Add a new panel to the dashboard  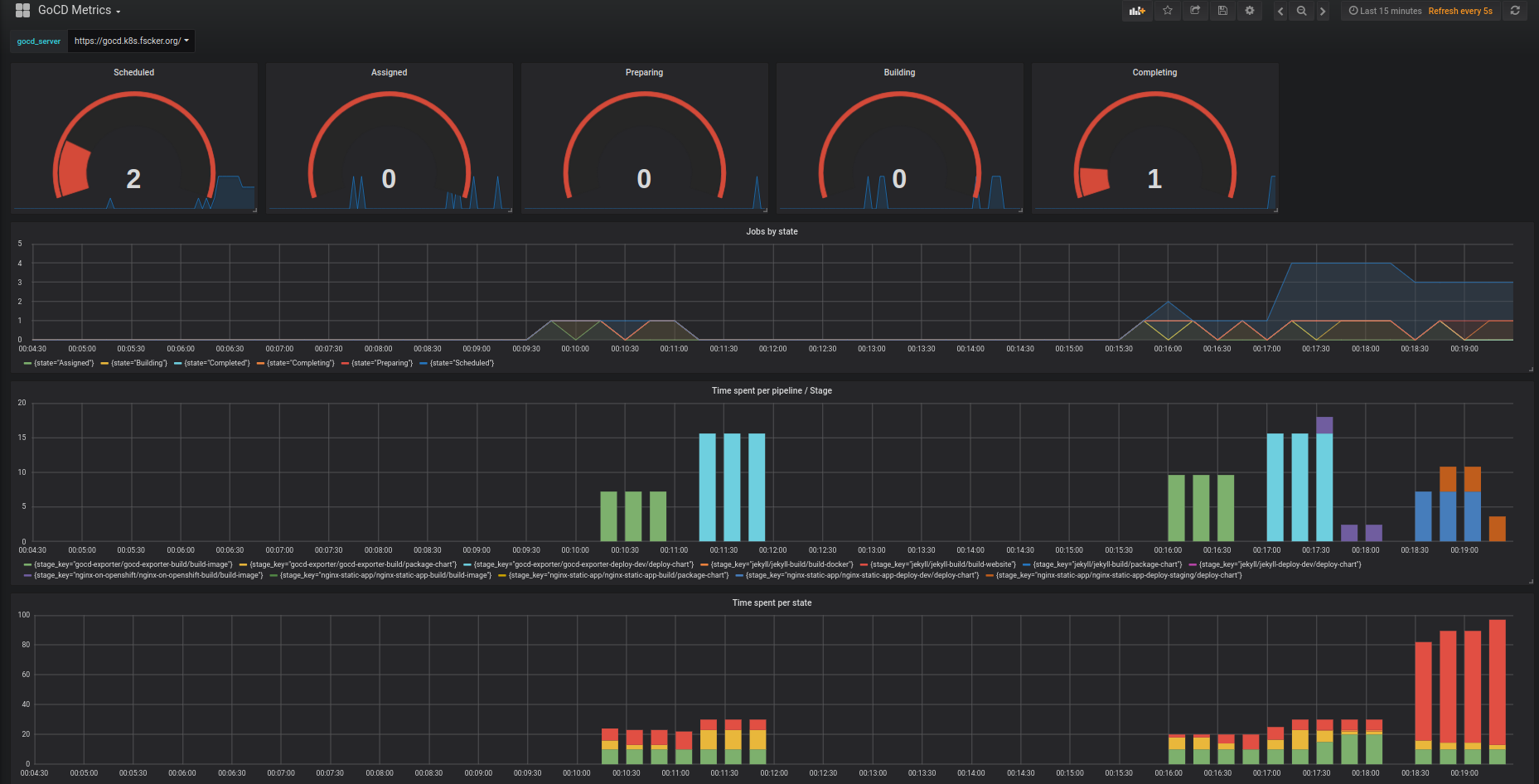click(1137, 11)
